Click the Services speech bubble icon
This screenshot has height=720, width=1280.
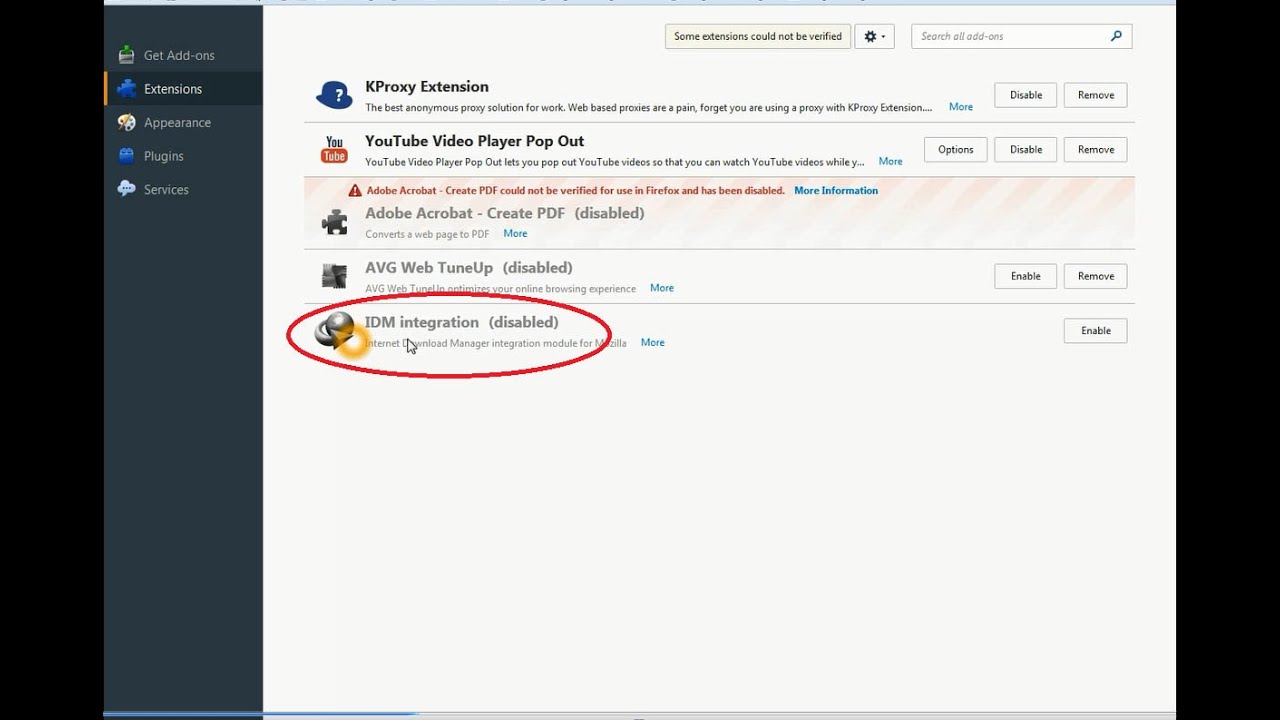point(126,189)
